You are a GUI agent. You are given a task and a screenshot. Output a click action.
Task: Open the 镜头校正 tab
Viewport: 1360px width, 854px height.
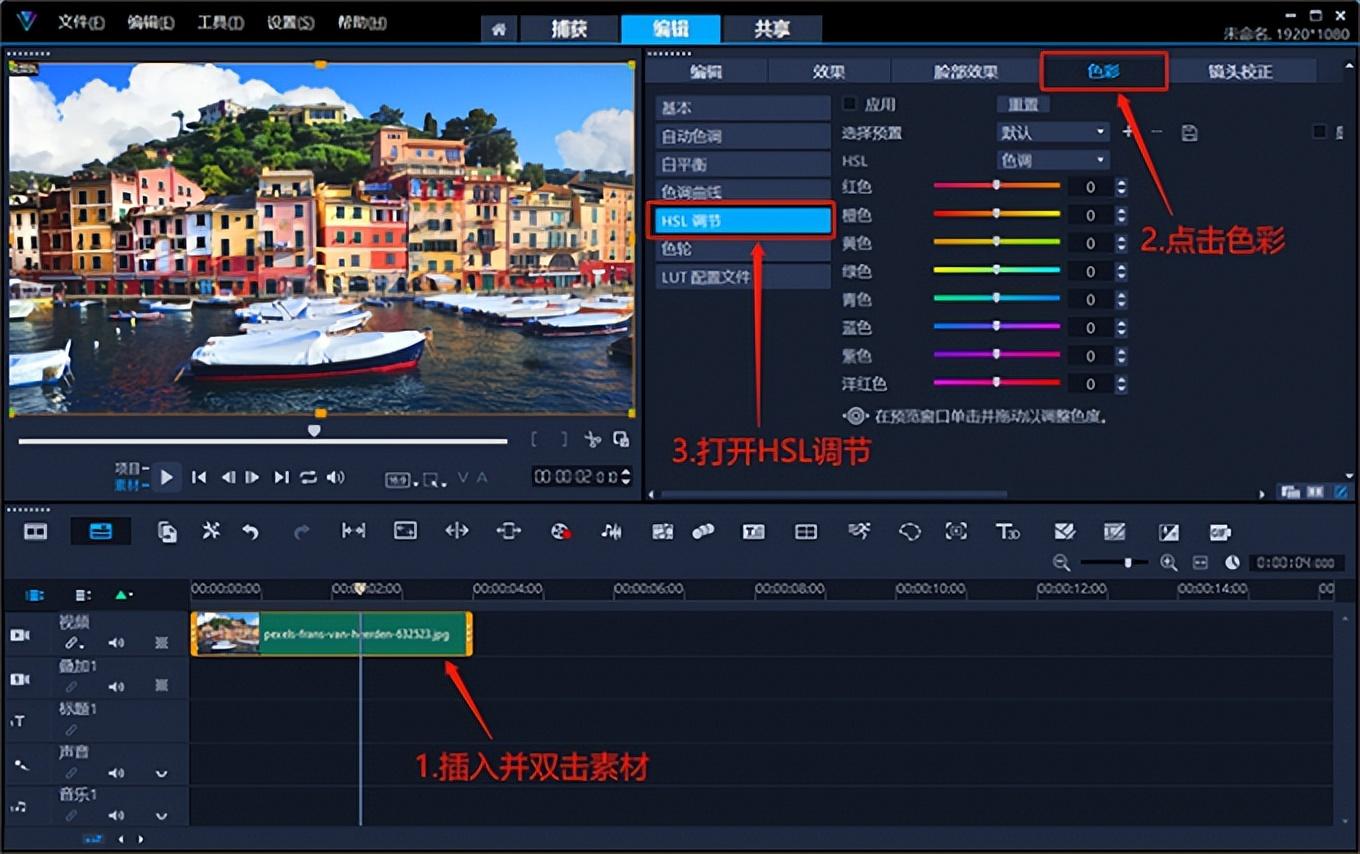pyautogui.click(x=1240, y=71)
